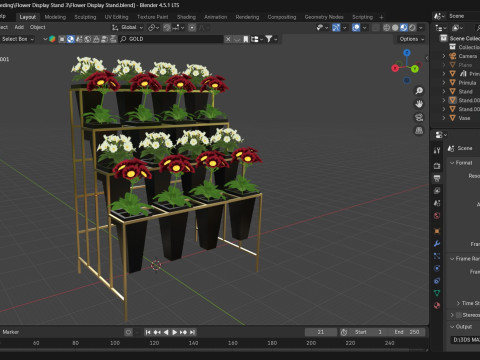The height and width of the screenshot is (360, 480).
Task: Open the Render properties tab
Action: click(437, 165)
